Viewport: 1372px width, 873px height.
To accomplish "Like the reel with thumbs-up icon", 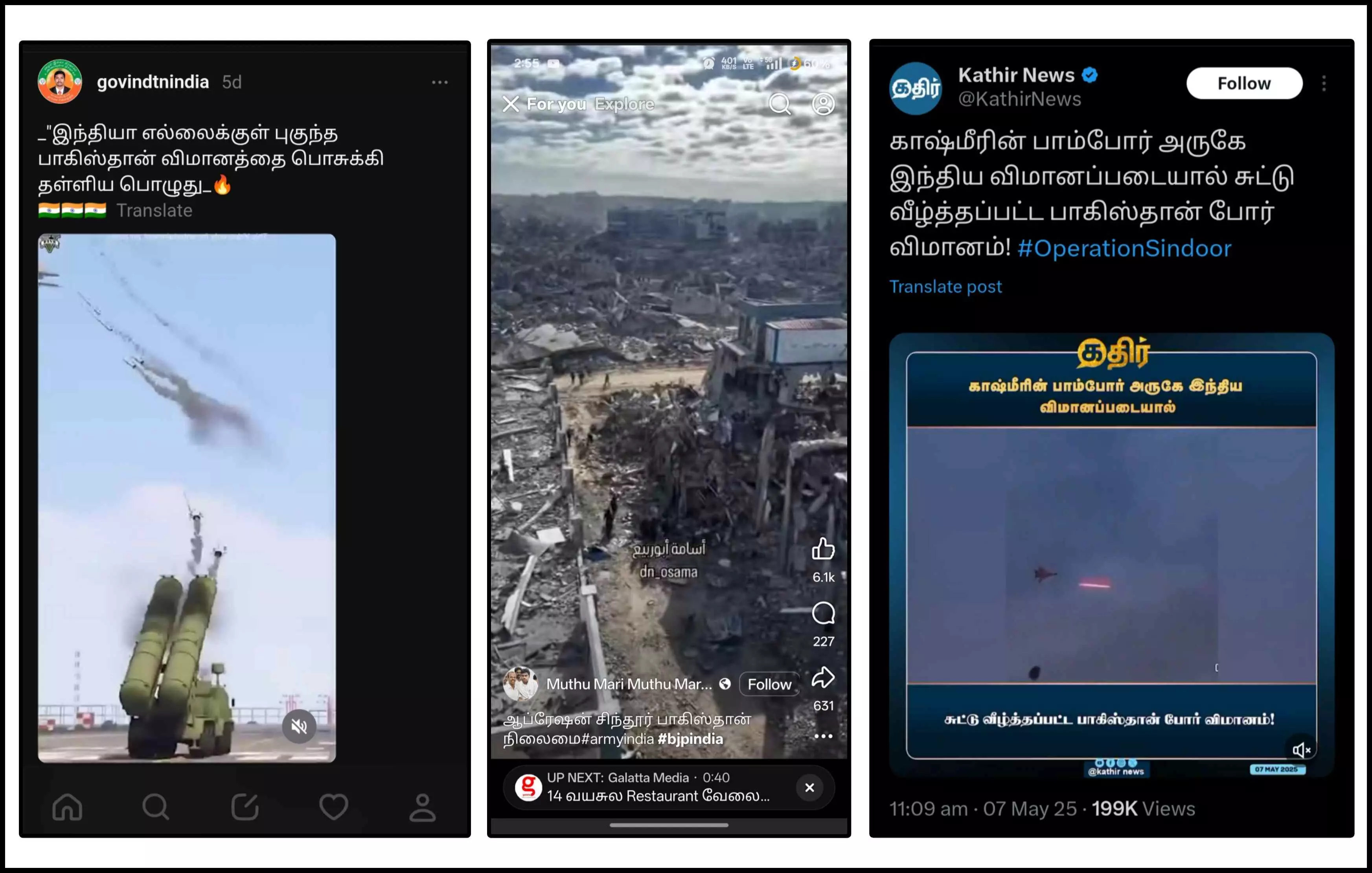I will point(823,549).
